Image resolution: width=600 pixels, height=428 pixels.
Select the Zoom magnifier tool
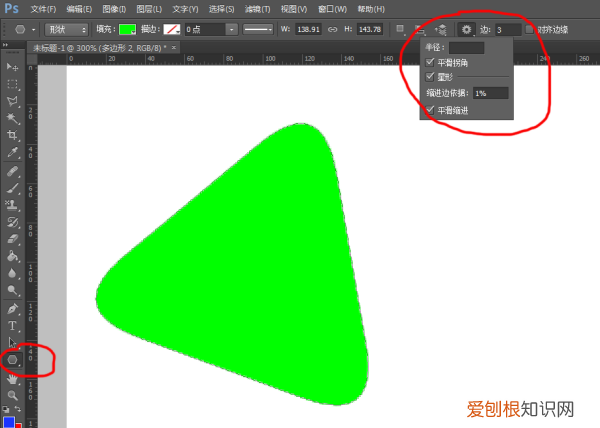point(13,395)
